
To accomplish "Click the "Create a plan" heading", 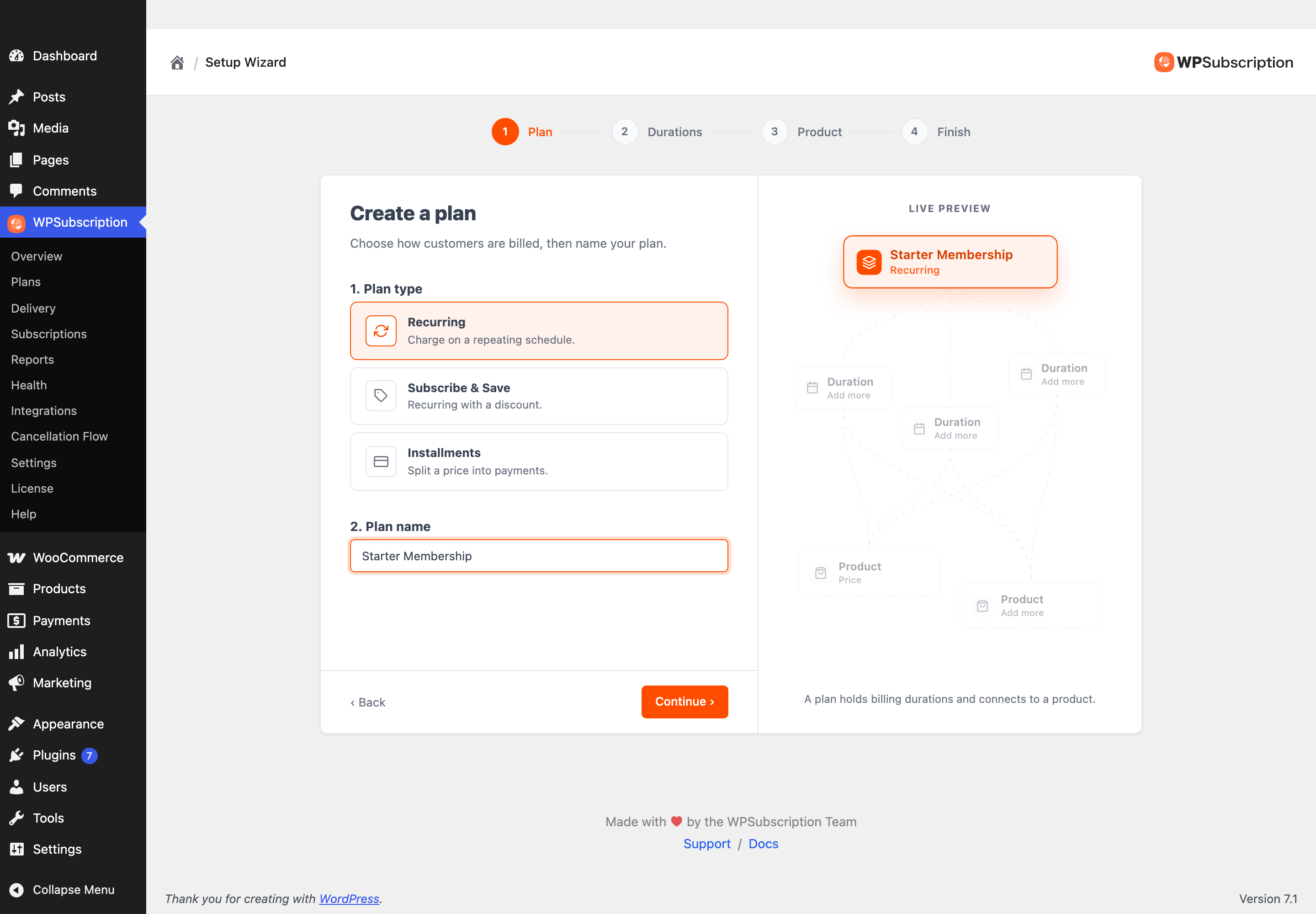I will click(413, 213).
